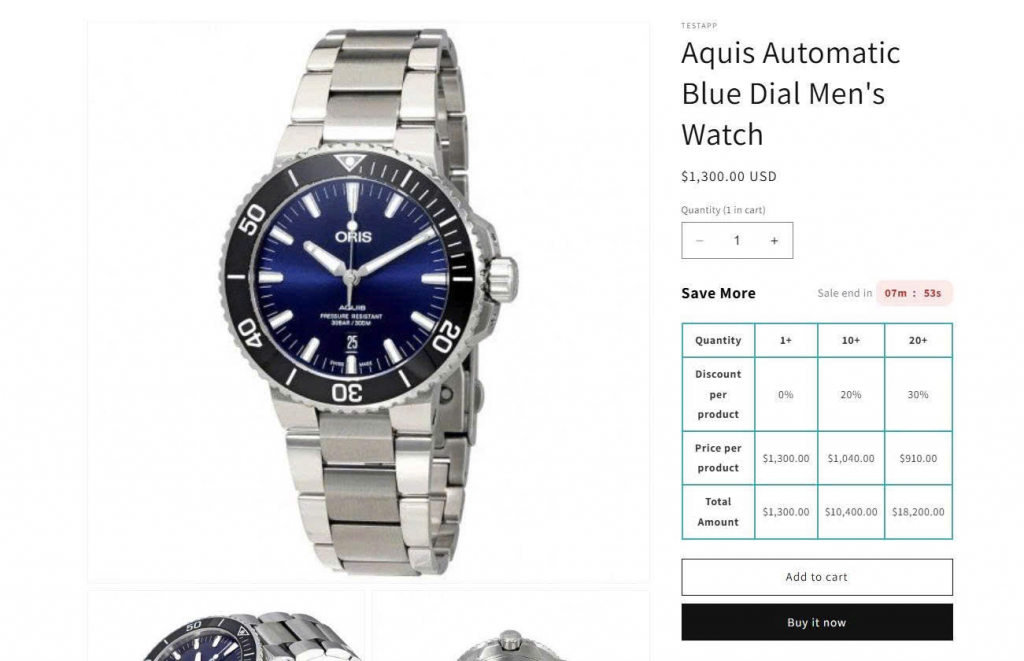Click the plus quantity icon
This screenshot has height=661, width=1024.
(x=775, y=241)
